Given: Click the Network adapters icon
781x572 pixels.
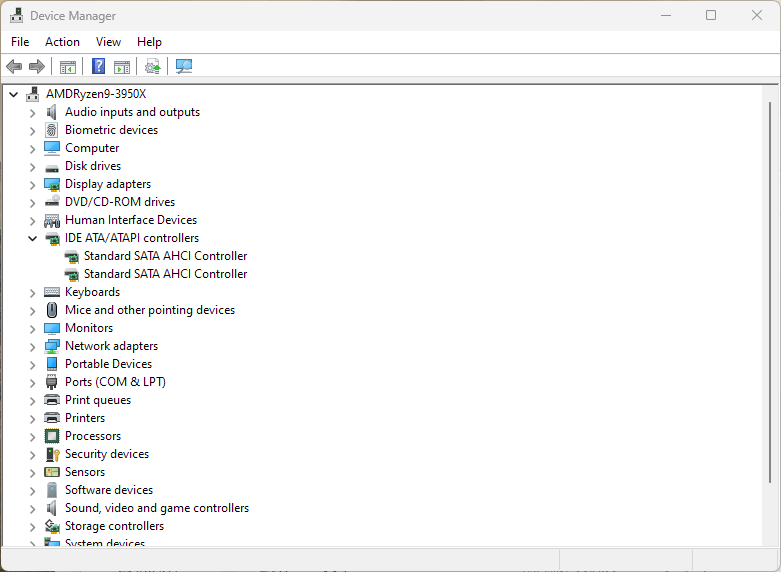Looking at the screenshot, I should pyautogui.click(x=52, y=346).
